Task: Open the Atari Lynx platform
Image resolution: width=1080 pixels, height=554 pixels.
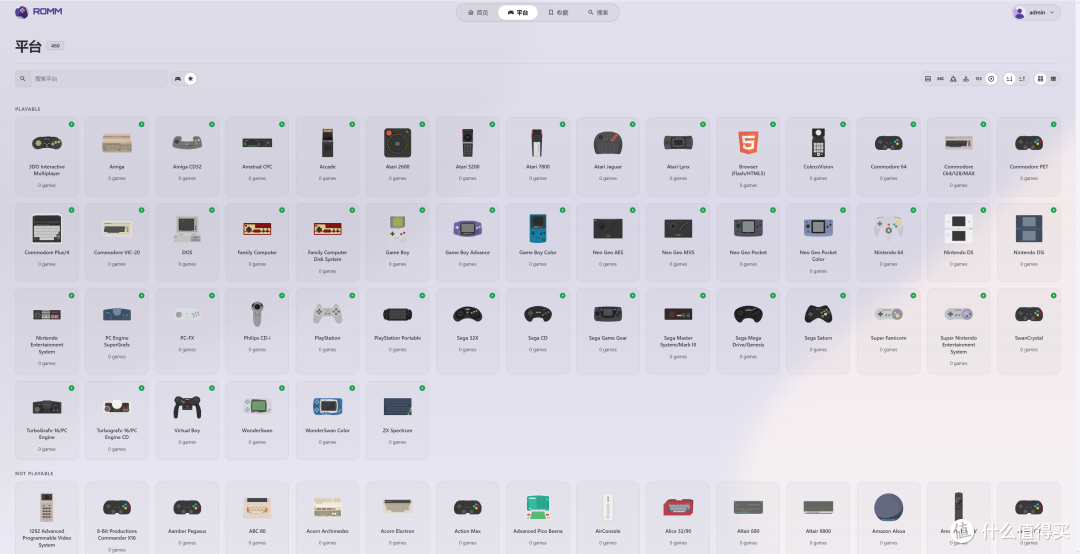Action: click(x=678, y=156)
